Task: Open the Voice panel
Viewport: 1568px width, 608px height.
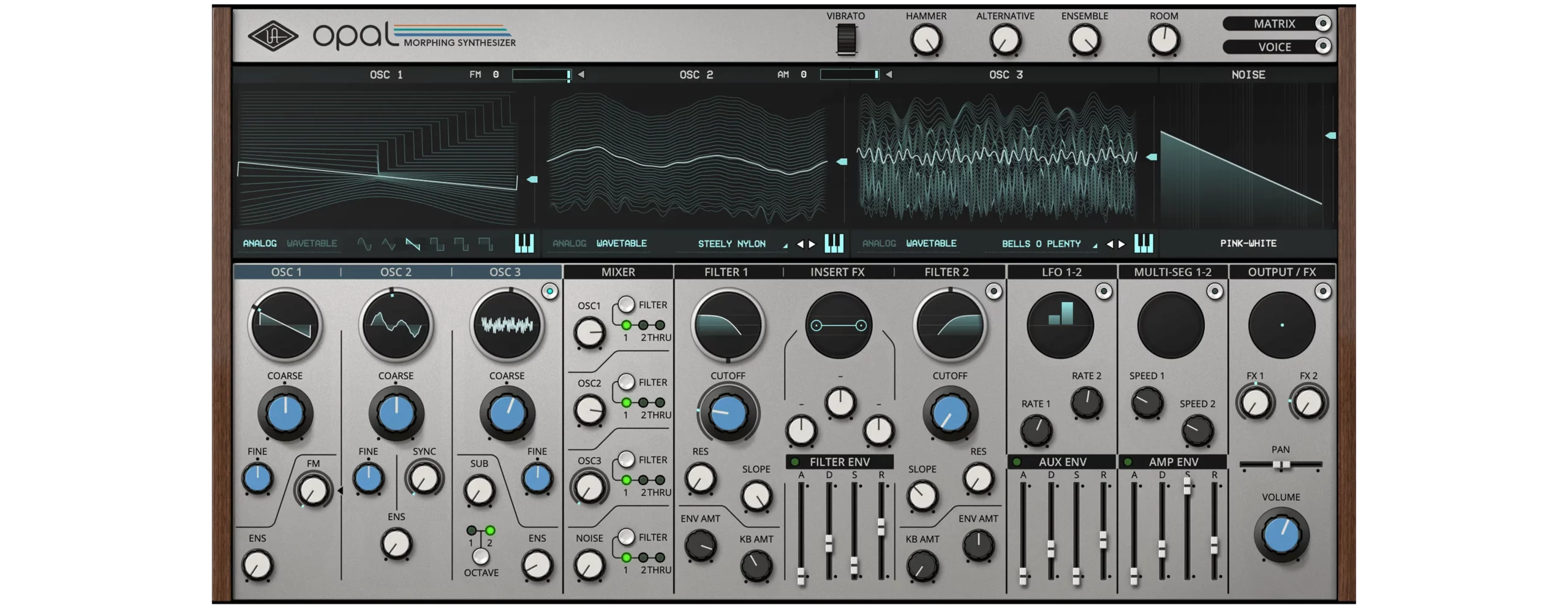Action: click(1276, 47)
